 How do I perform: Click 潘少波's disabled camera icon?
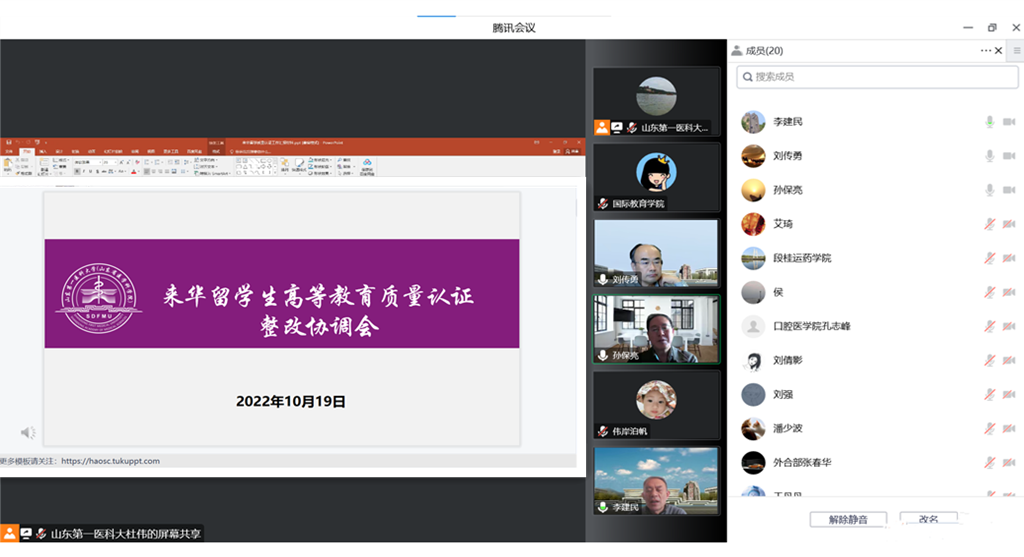[1009, 428]
